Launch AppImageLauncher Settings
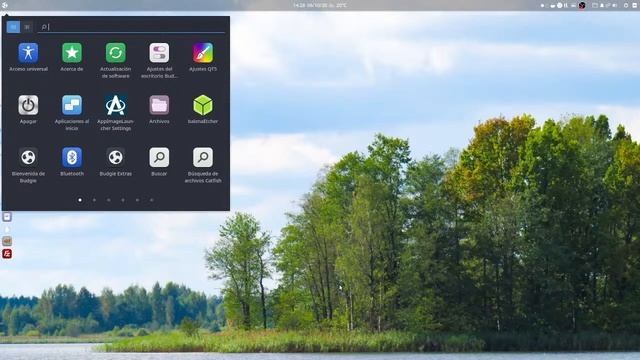This screenshot has height=360, width=640. pyautogui.click(x=116, y=113)
